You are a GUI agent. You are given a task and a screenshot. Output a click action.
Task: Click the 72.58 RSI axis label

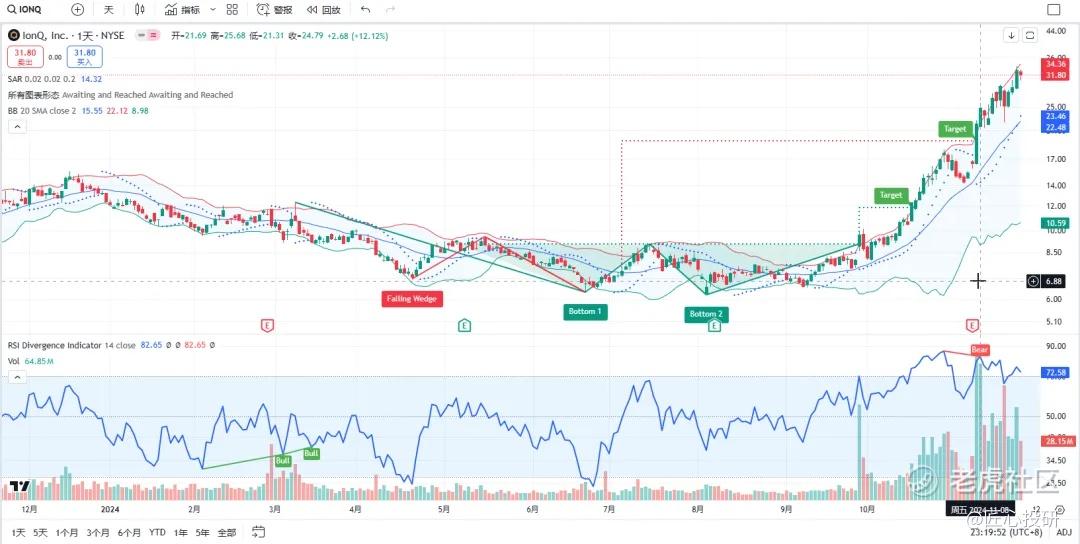pyautogui.click(x=1056, y=373)
